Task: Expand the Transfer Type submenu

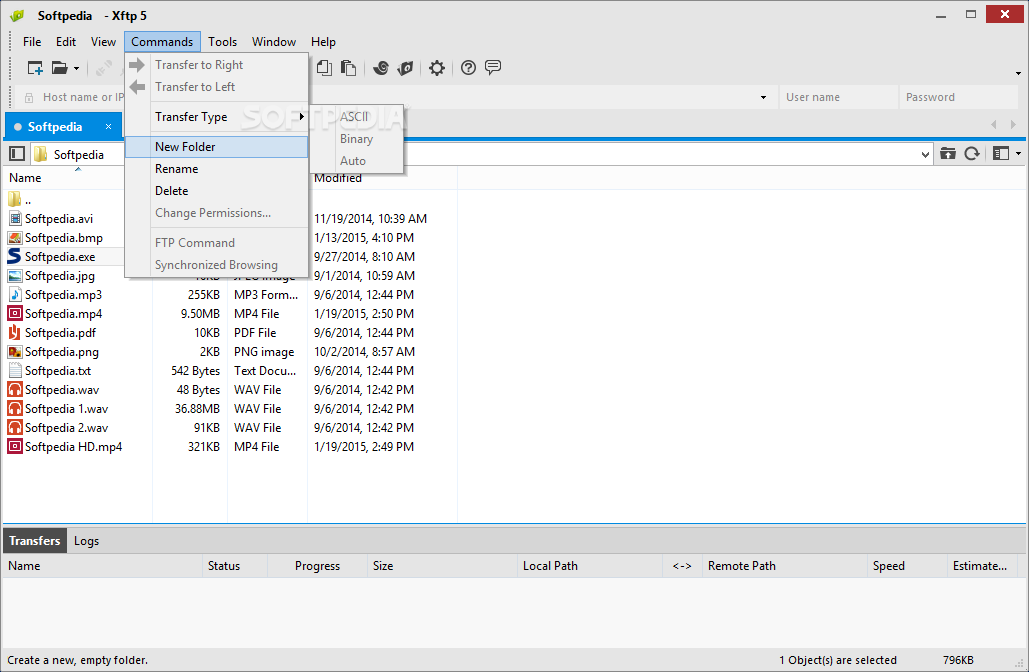Action: click(x=216, y=117)
